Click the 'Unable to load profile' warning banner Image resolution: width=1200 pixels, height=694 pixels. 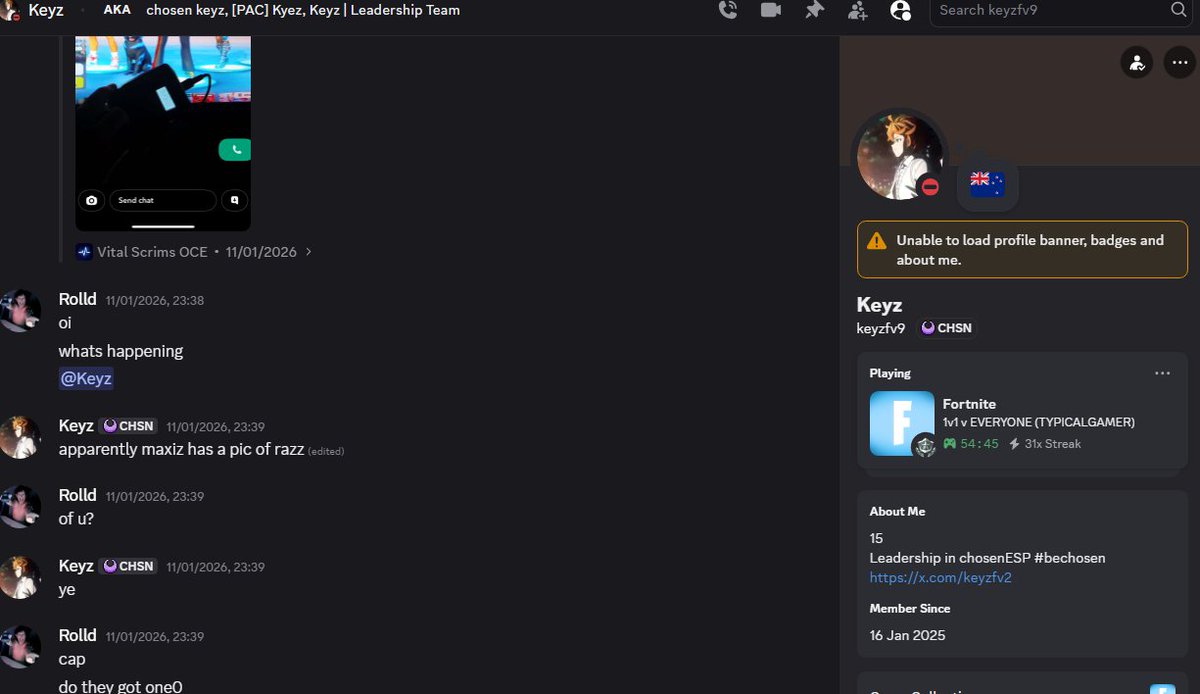(1022, 250)
